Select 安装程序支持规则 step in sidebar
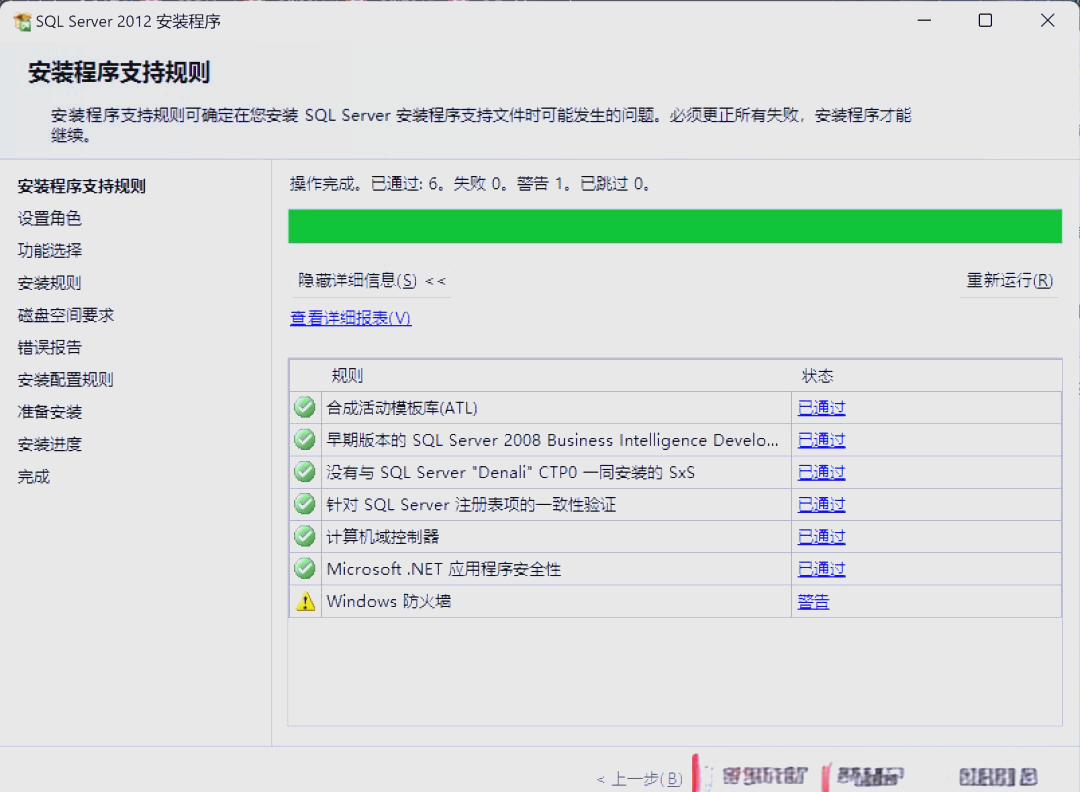 [x=81, y=186]
